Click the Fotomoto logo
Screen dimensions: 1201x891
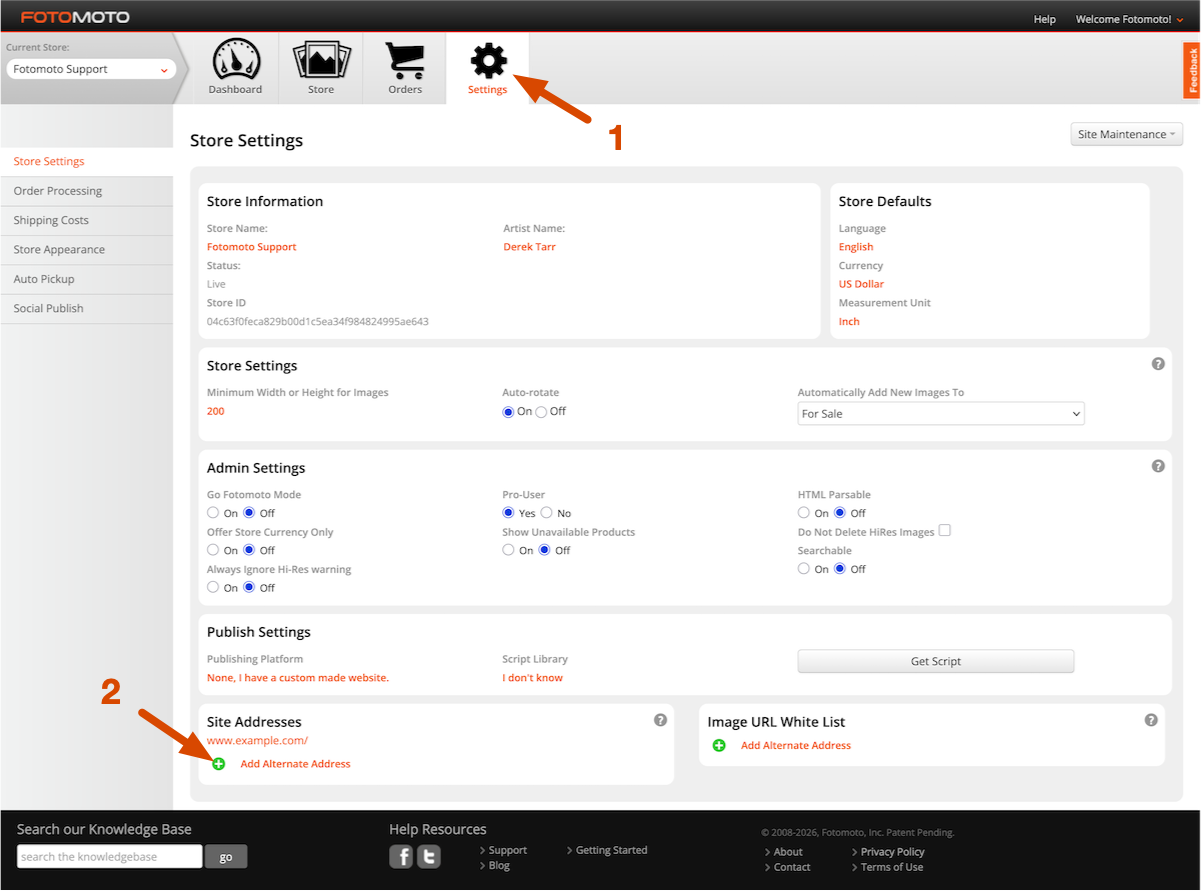(75, 17)
